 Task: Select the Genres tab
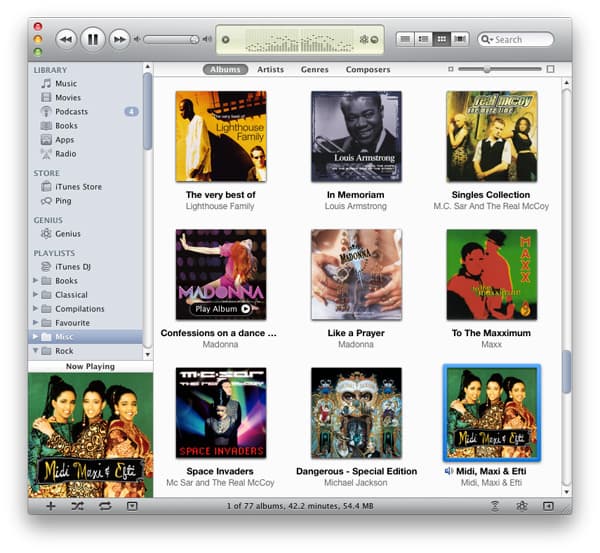pyautogui.click(x=315, y=70)
